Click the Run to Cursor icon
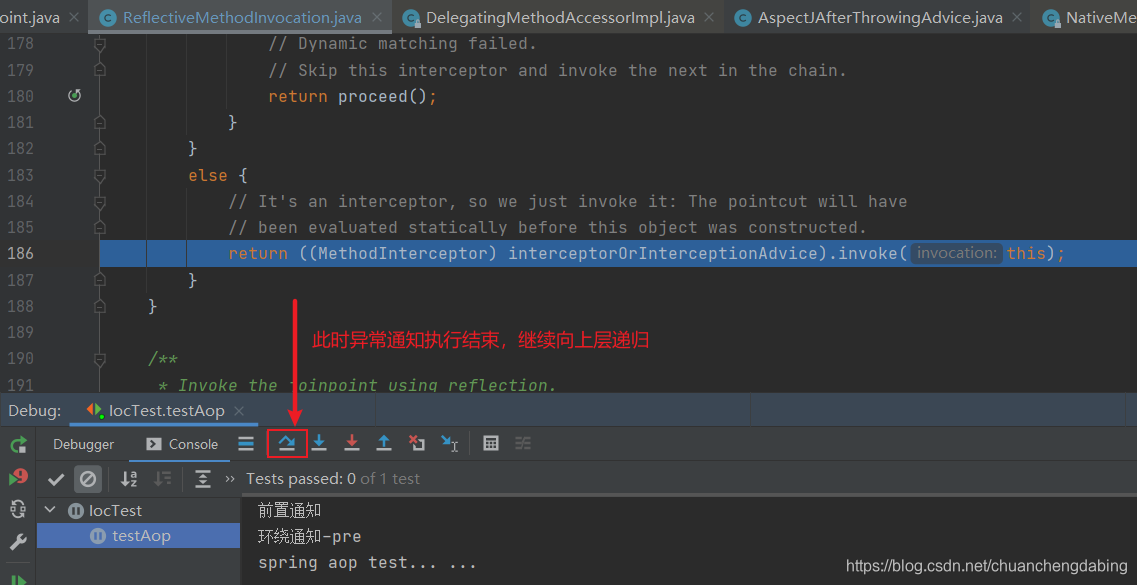This screenshot has height=585, width=1137. click(x=450, y=444)
